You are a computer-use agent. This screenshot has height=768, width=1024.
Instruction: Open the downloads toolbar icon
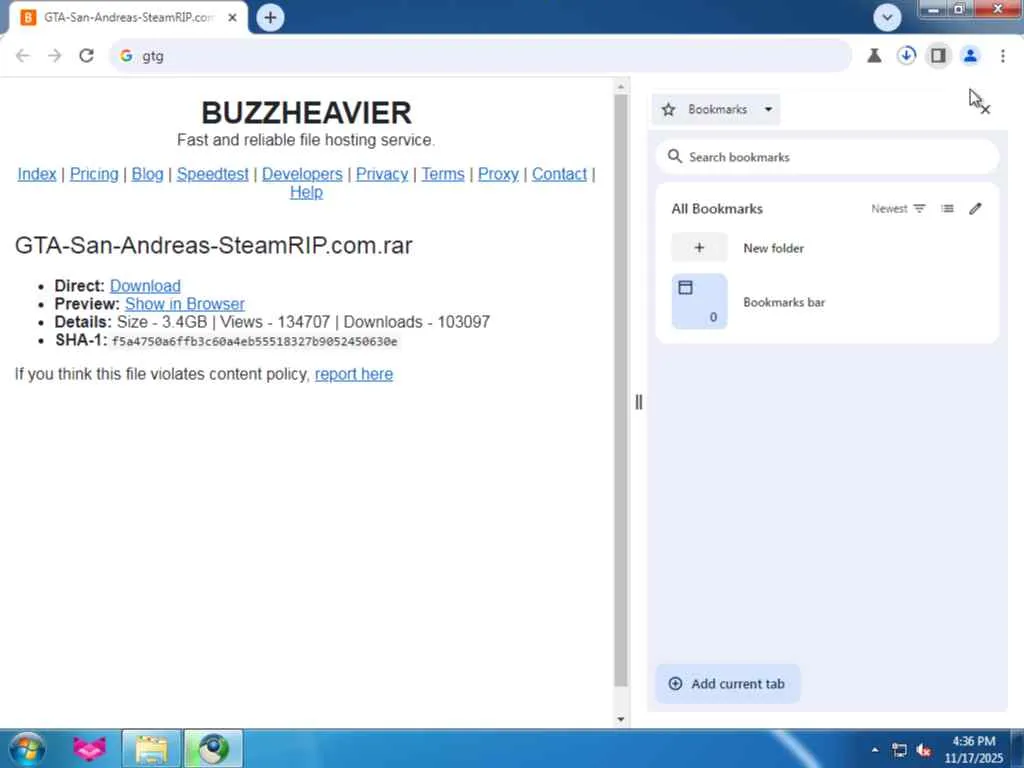coord(906,56)
